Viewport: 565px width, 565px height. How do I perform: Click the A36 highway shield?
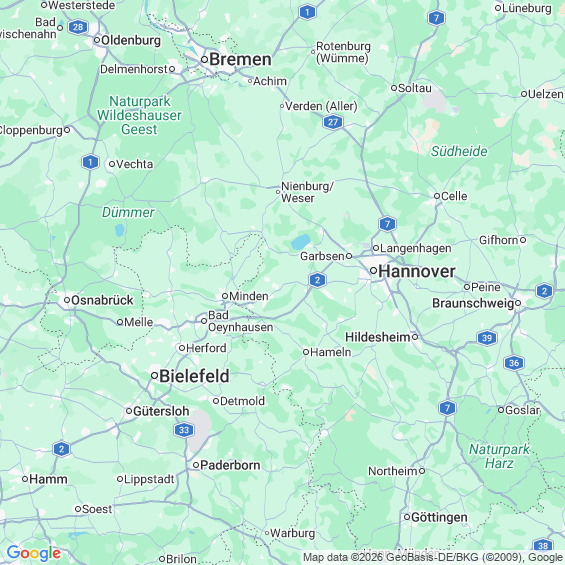pos(514,363)
